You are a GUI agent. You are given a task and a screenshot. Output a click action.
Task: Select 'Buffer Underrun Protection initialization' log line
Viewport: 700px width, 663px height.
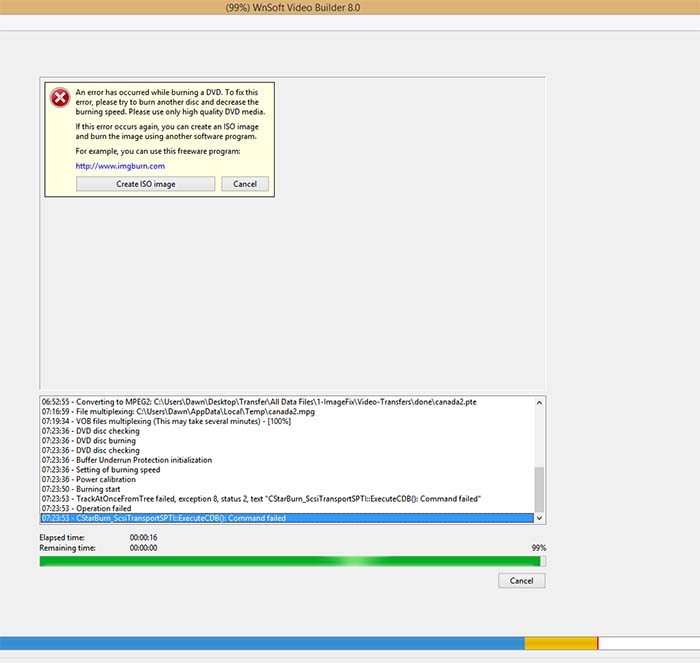(287, 460)
